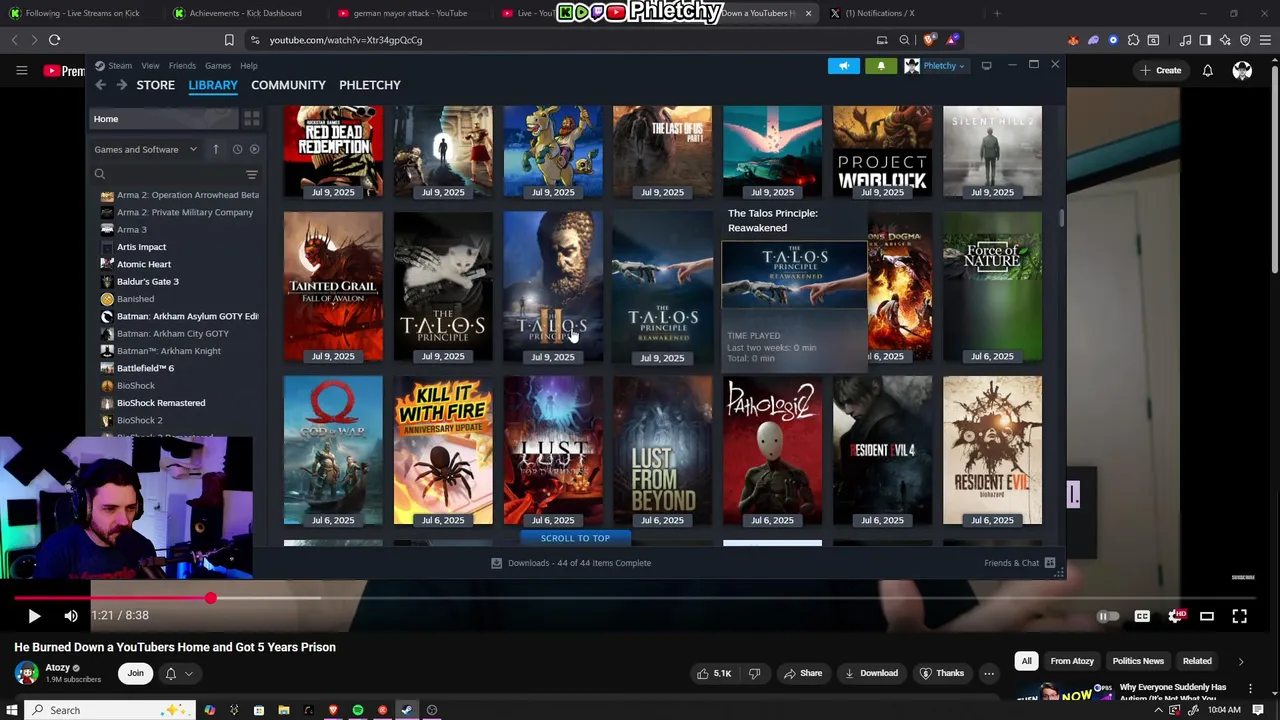
Task: Open Kill It With Fire cover
Action: pyautogui.click(x=443, y=451)
